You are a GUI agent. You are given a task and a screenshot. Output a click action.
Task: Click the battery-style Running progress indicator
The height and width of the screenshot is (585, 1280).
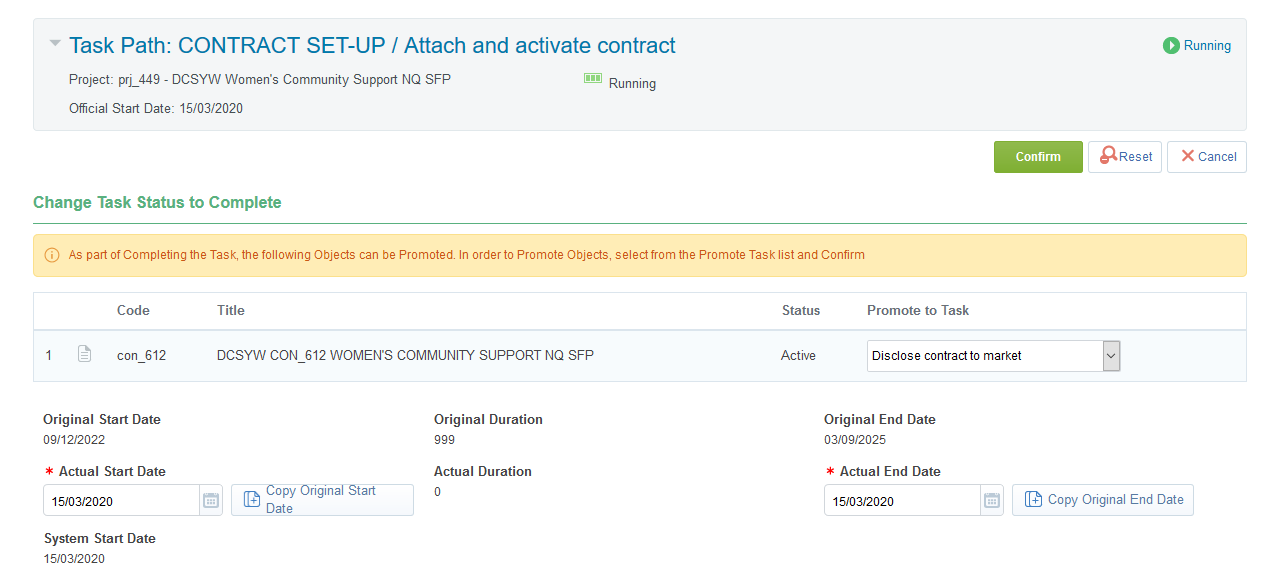[x=593, y=78]
